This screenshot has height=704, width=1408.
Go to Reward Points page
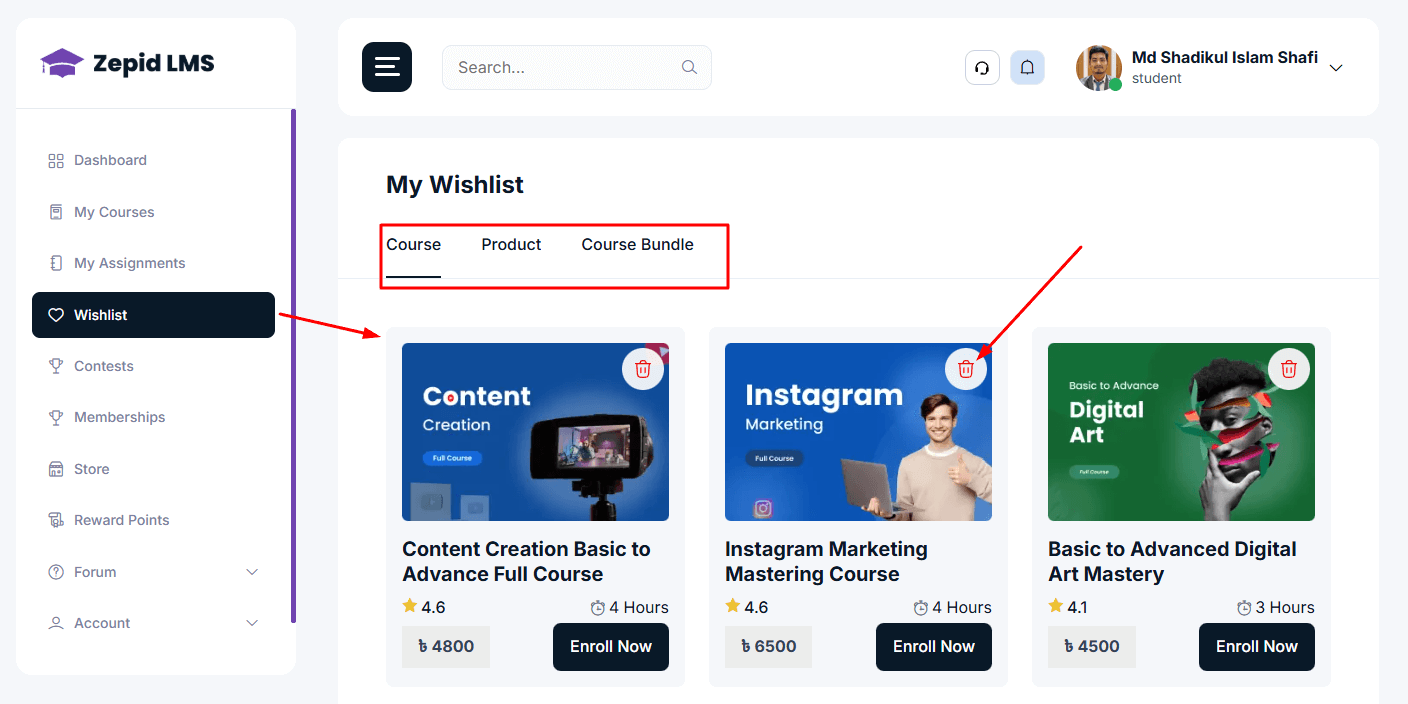[121, 520]
